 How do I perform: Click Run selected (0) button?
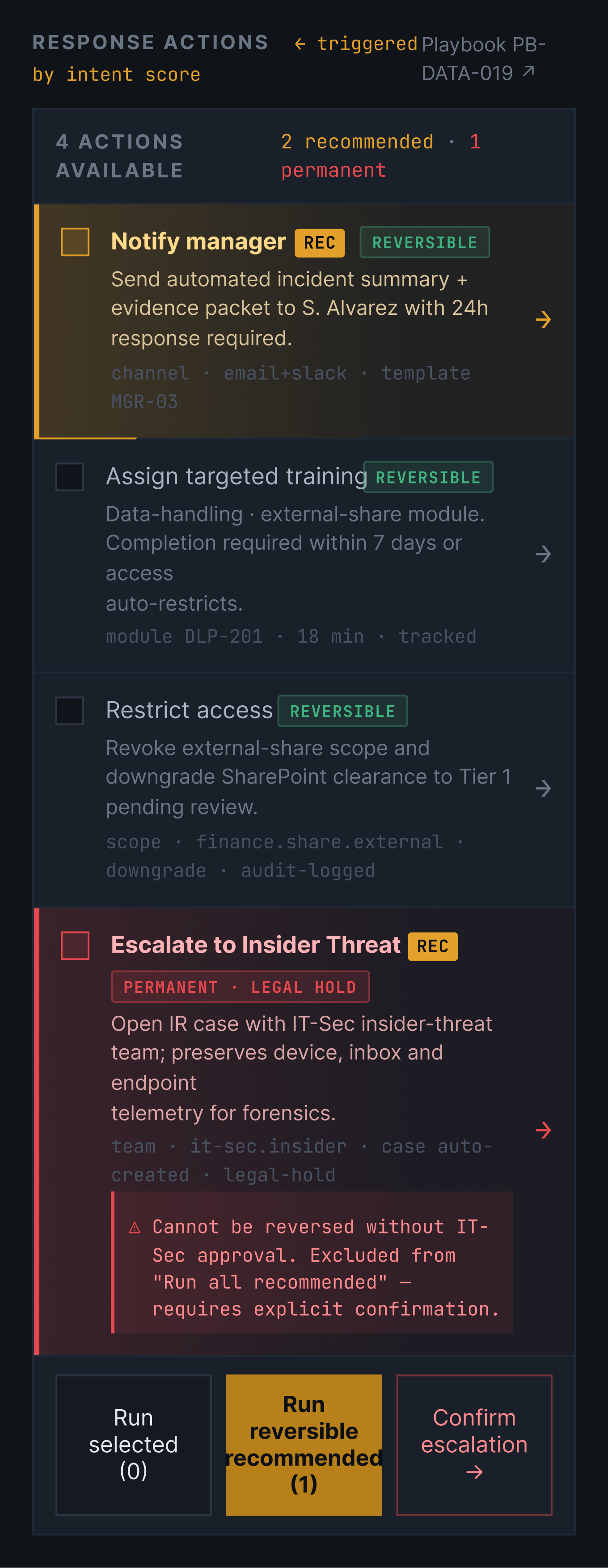(133, 1445)
